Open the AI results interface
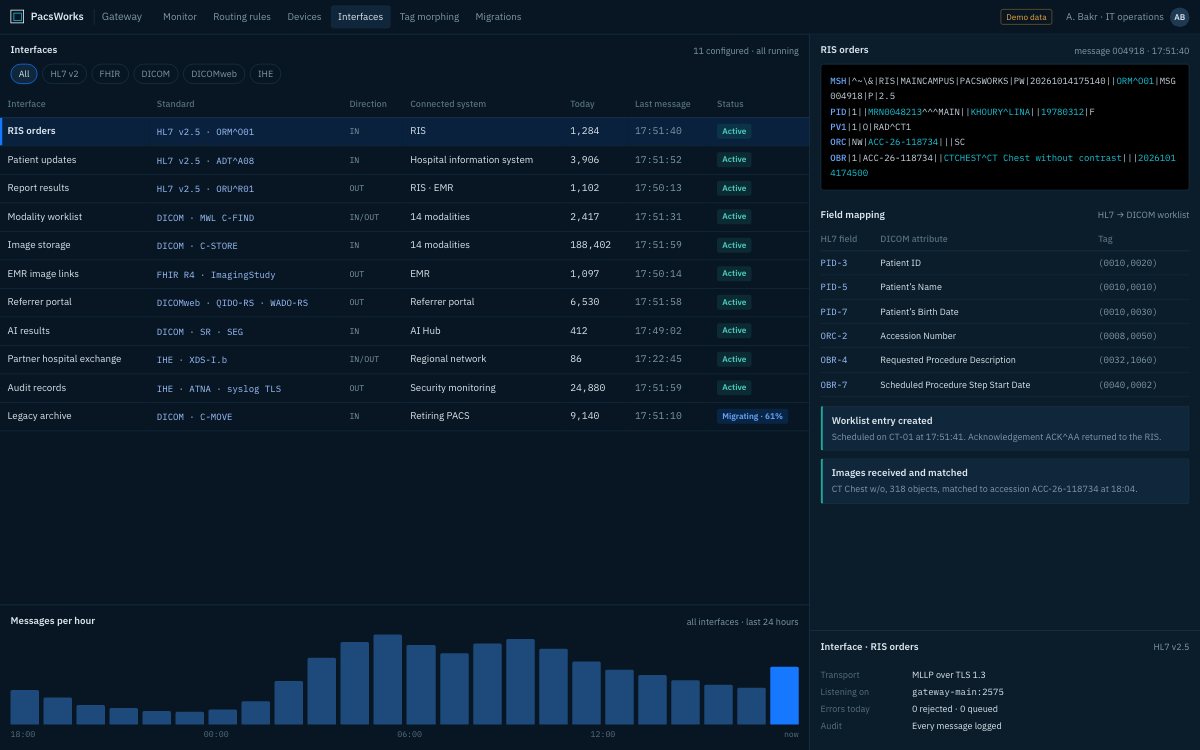Screen dimensions: 1200x750 [404, 331]
